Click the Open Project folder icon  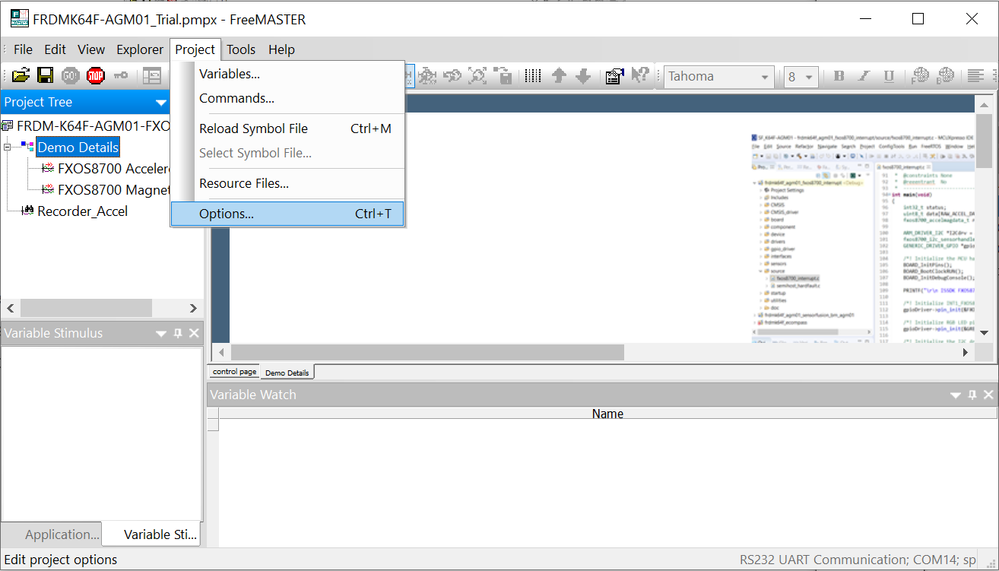click(20, 76)
